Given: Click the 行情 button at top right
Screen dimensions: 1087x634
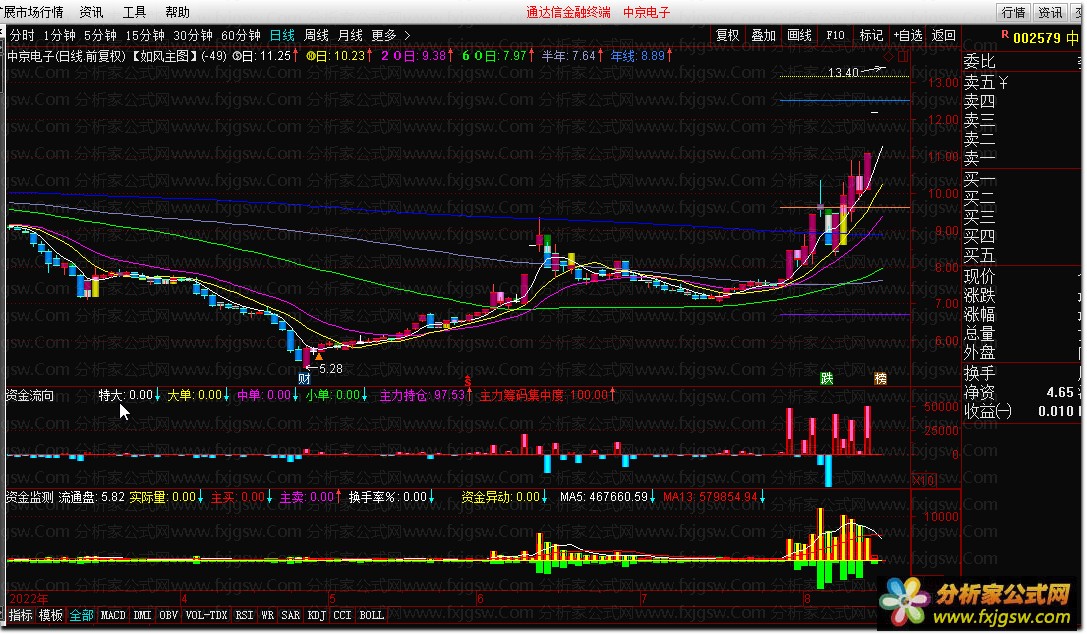Looking at the screenshot, I should click(x=1014, y=12).
